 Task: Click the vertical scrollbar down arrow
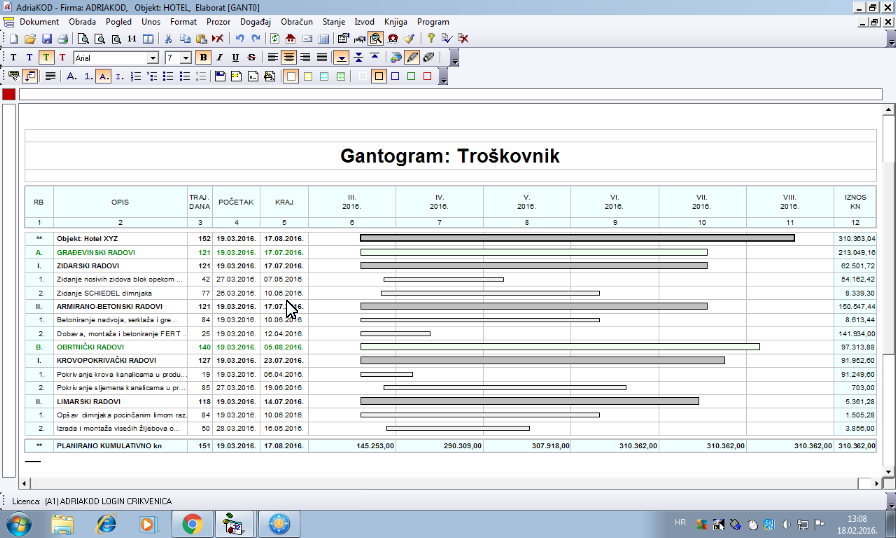[x=889, y=472]
